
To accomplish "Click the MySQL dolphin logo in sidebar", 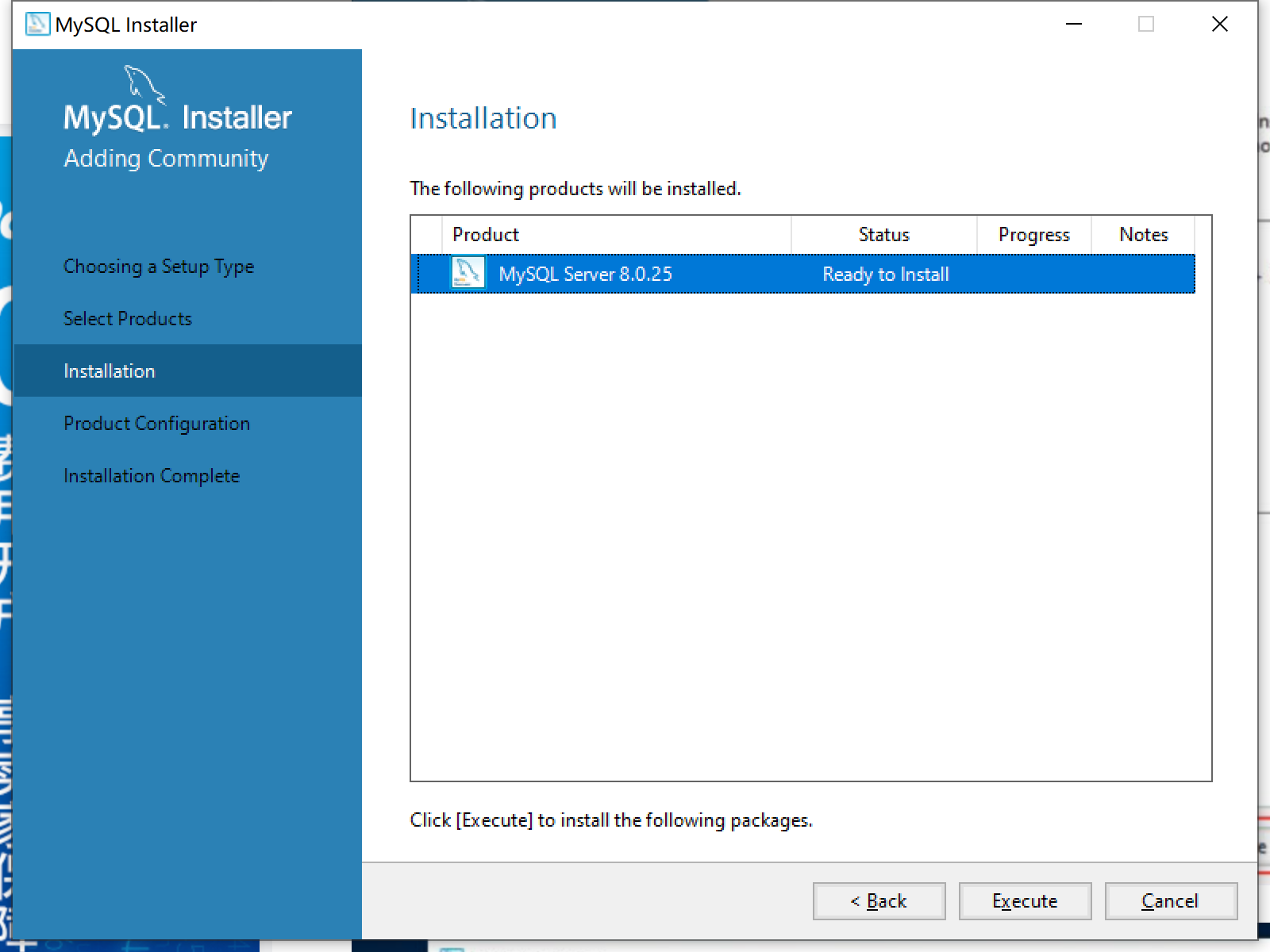I will pos(145,85).
